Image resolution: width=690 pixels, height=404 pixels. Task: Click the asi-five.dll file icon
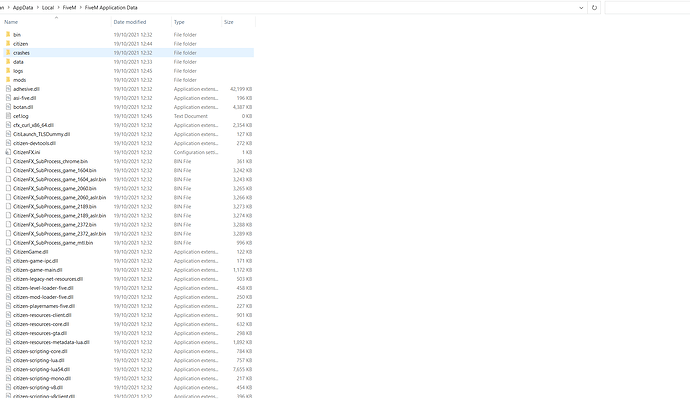click(8, 98)
